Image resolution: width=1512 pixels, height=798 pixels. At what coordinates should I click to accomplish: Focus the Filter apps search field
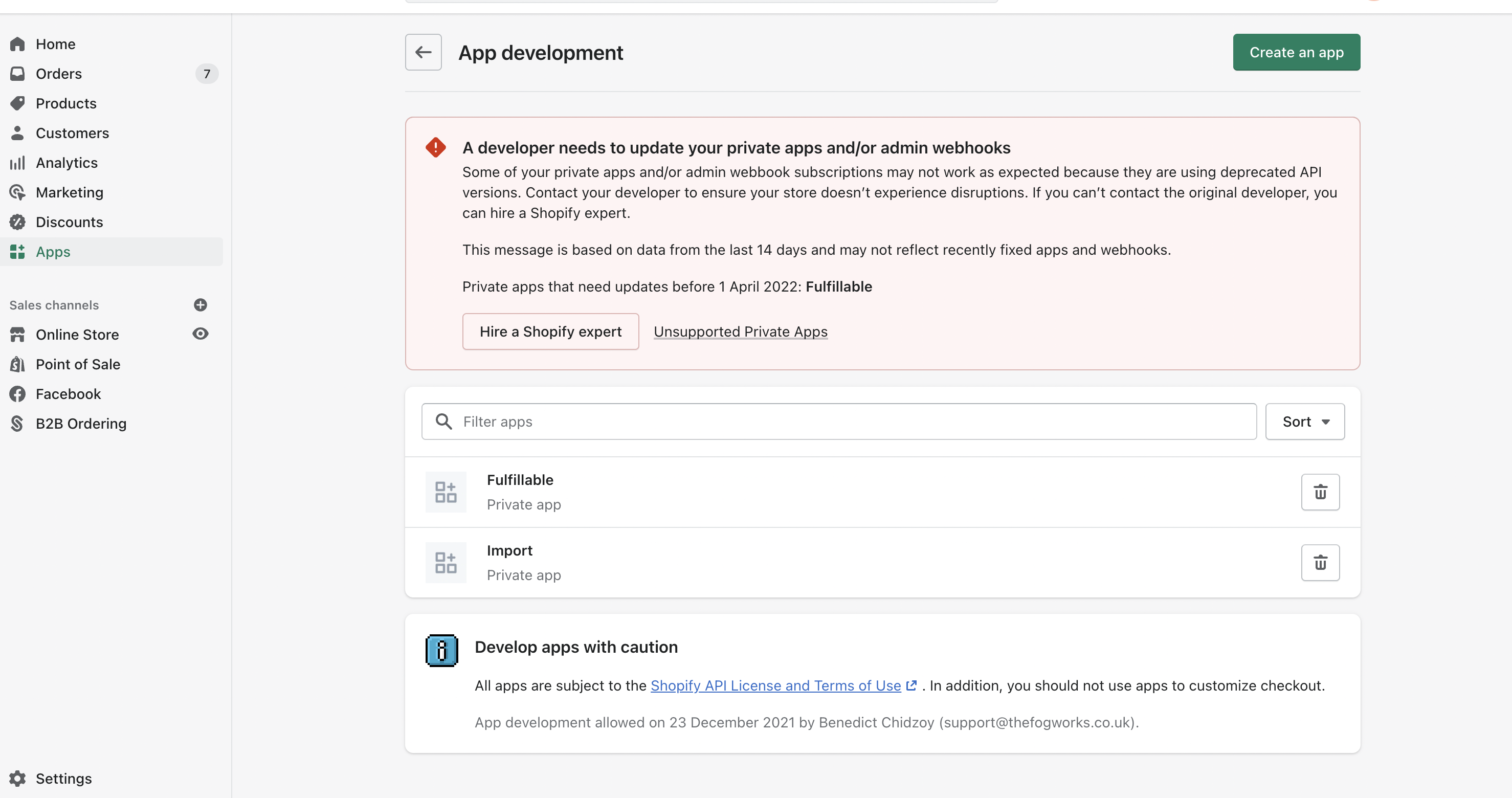[839, 422]
